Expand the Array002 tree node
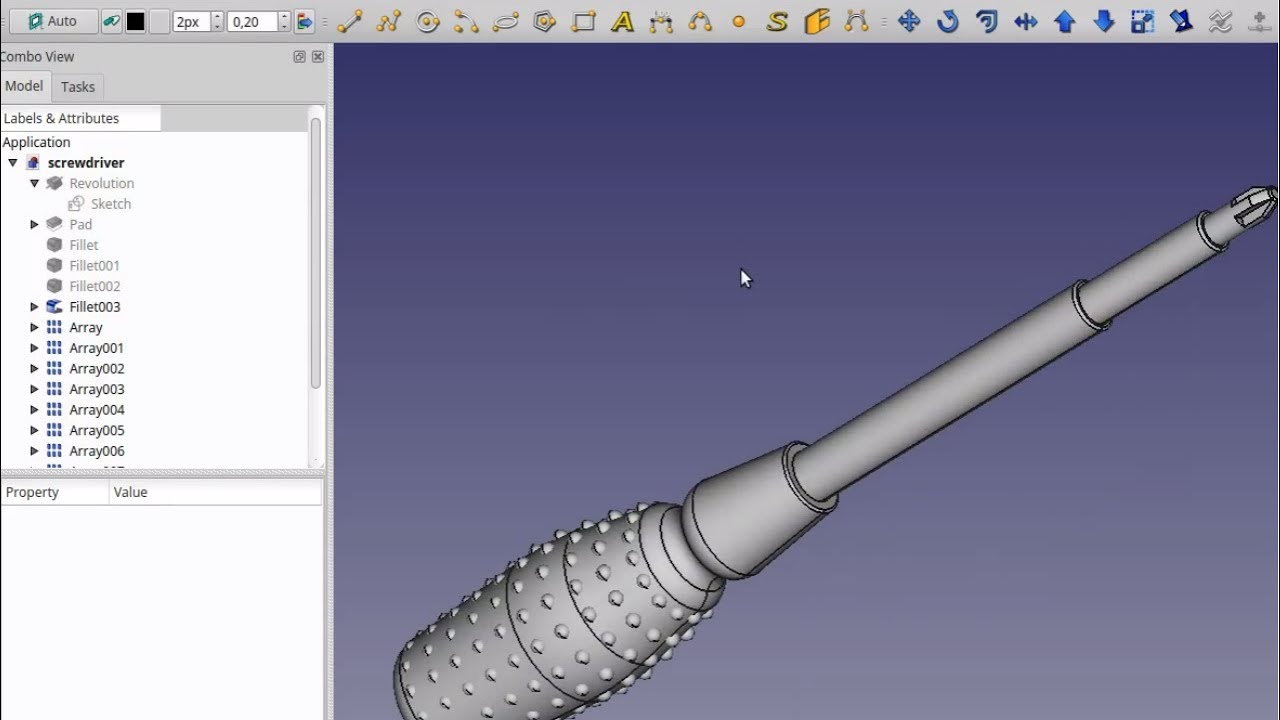1280x720 pixels. 34,369
